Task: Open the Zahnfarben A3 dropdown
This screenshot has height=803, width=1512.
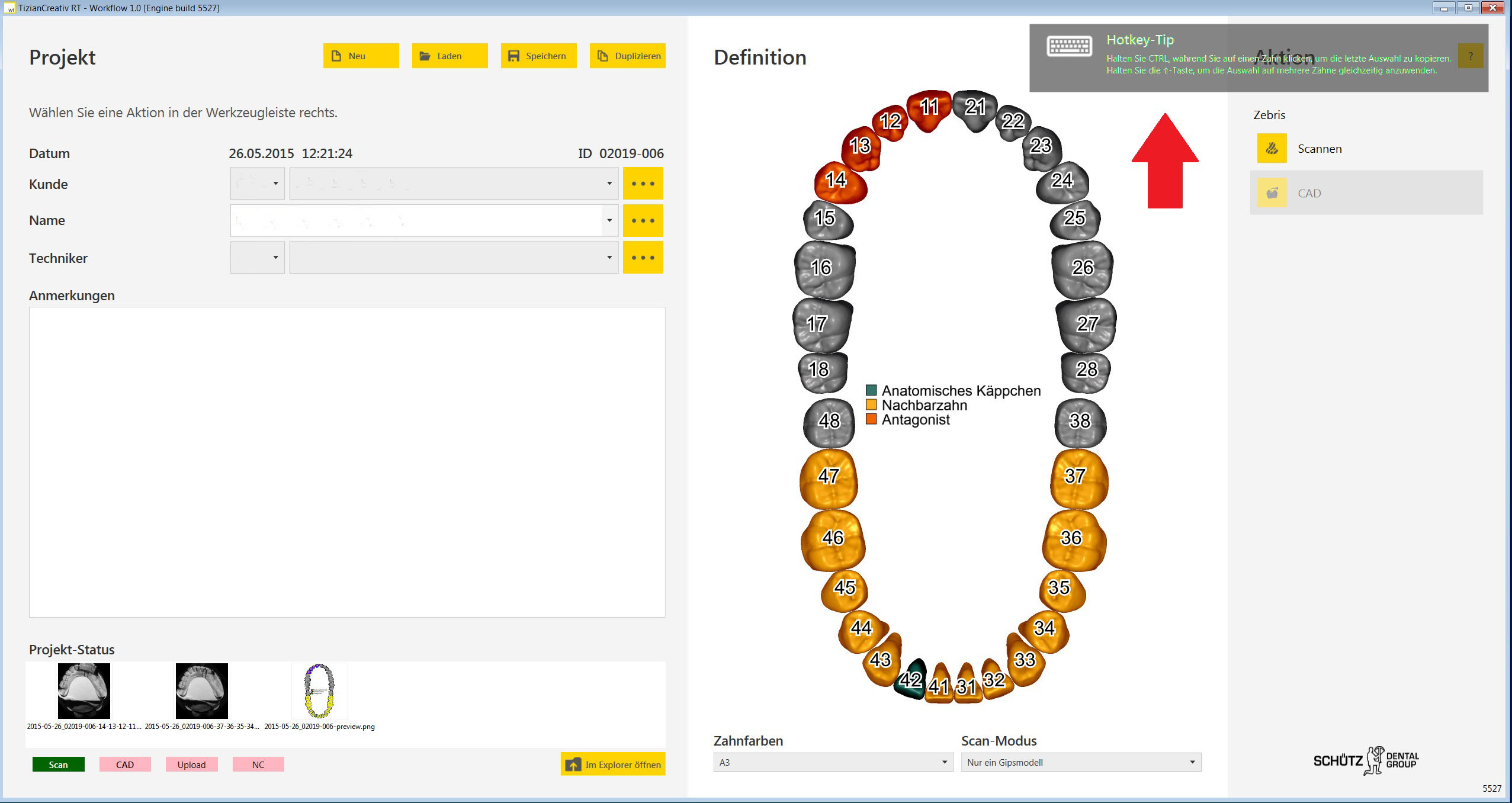Action: click(x=833, y=762)
